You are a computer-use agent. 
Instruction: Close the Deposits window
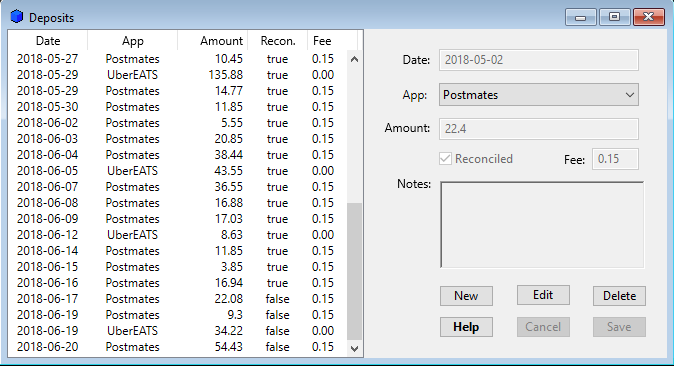coord(649,17)
